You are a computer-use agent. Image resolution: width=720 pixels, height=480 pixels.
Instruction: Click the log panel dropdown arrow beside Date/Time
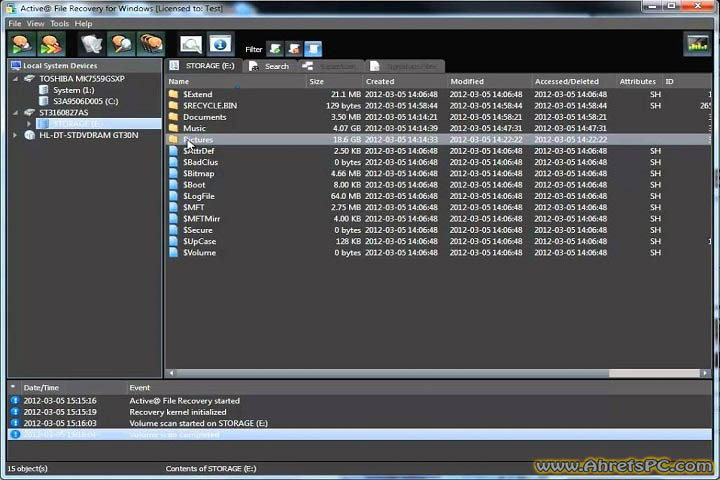pos(13,387)
